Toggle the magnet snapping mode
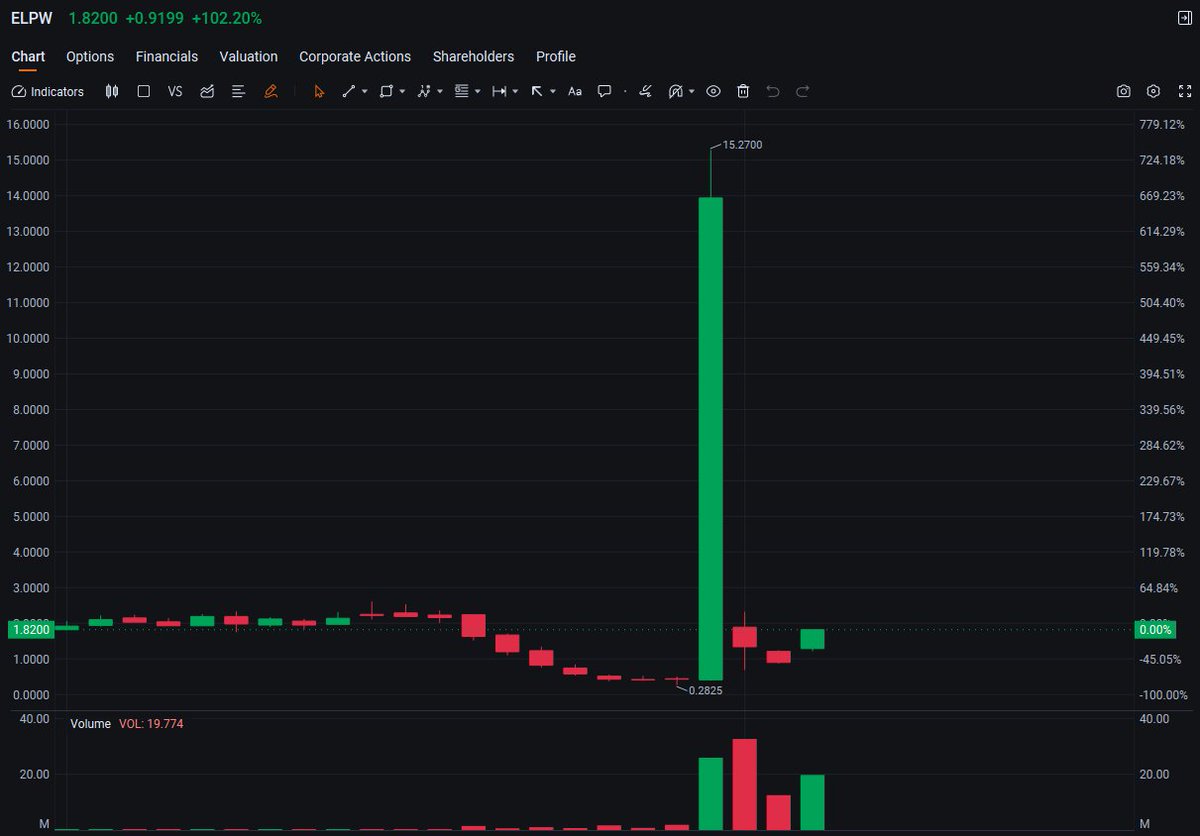The height and width of the screenshot is (836, 1200). (x=675, y=91)
